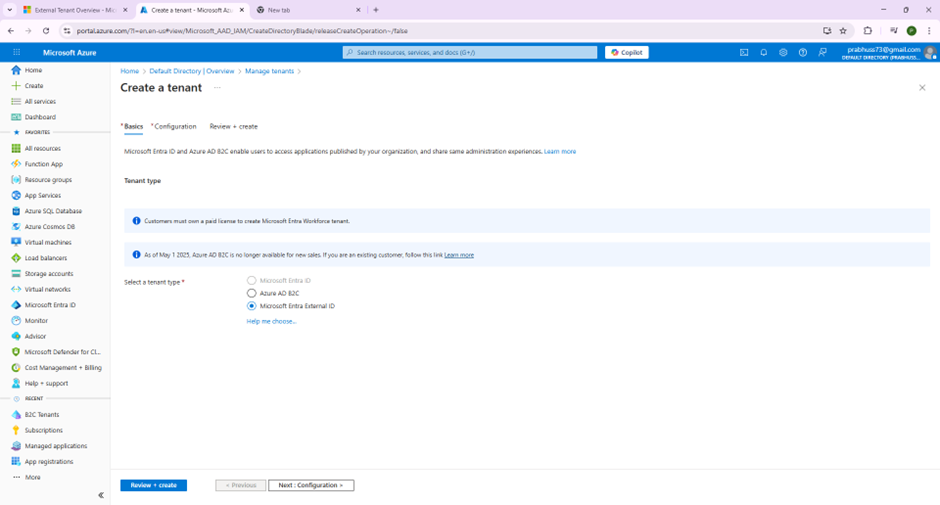Screen dimensions: 940x505
Task: Click the Home icon in sidebar
Action: [16, 70]
